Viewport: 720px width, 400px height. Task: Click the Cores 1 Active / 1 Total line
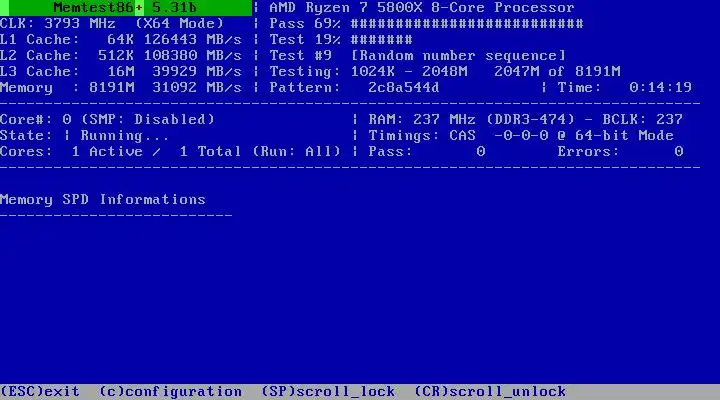pos(170,152)
